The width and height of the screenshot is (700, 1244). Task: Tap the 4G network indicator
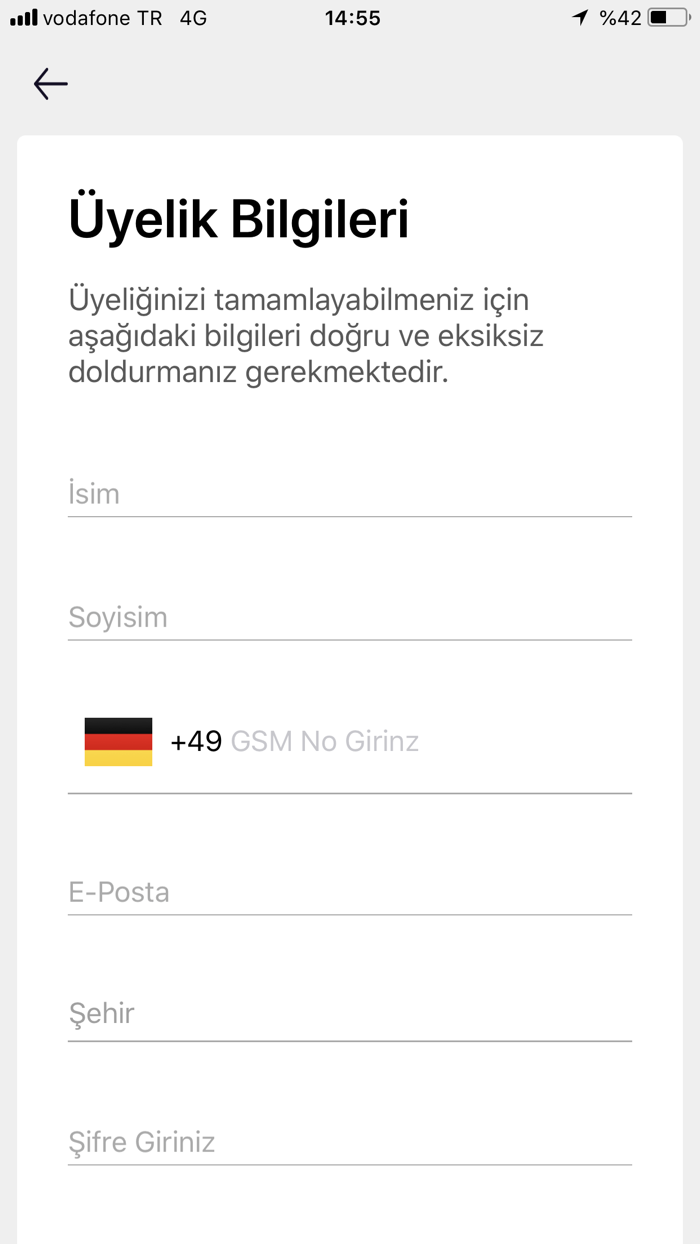[193, 18]
